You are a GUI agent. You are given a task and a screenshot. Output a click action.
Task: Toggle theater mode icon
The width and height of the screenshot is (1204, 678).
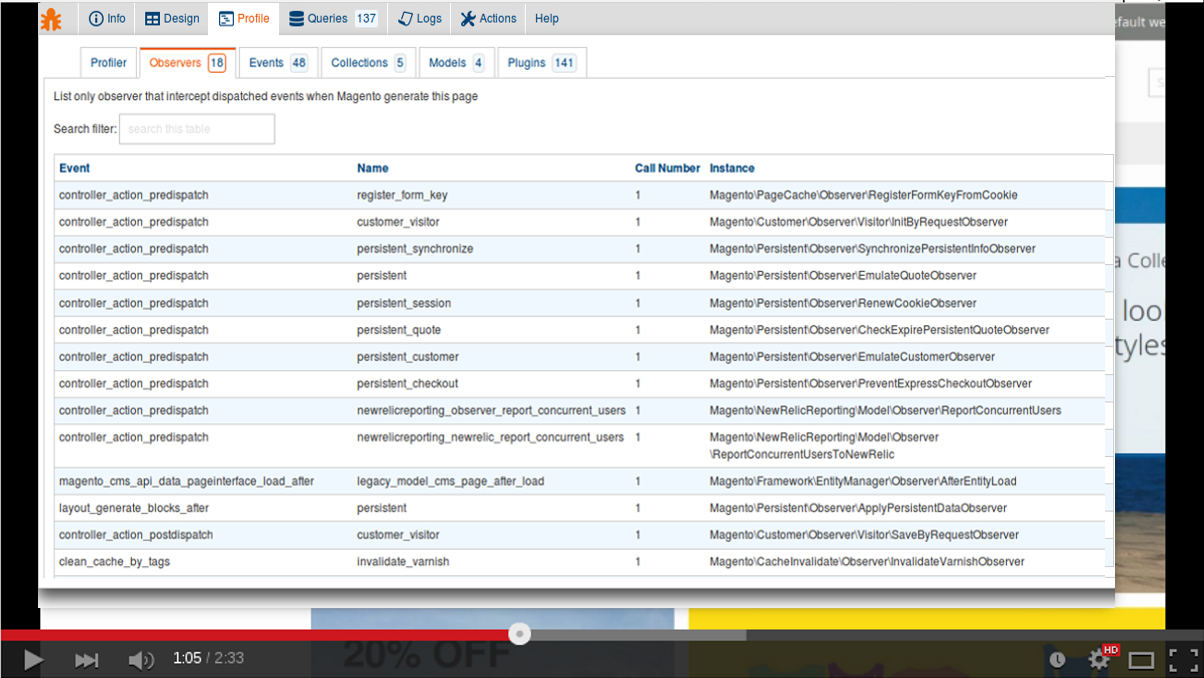point(1141,660)
